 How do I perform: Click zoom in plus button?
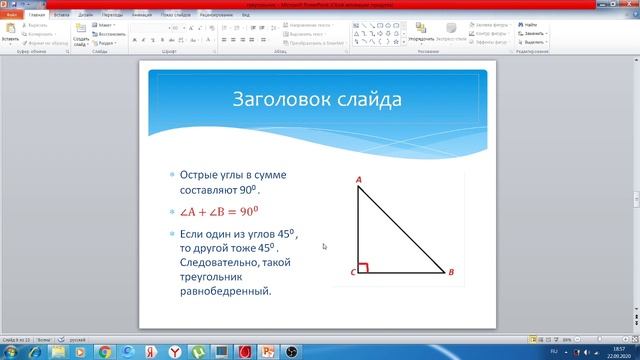625,340
